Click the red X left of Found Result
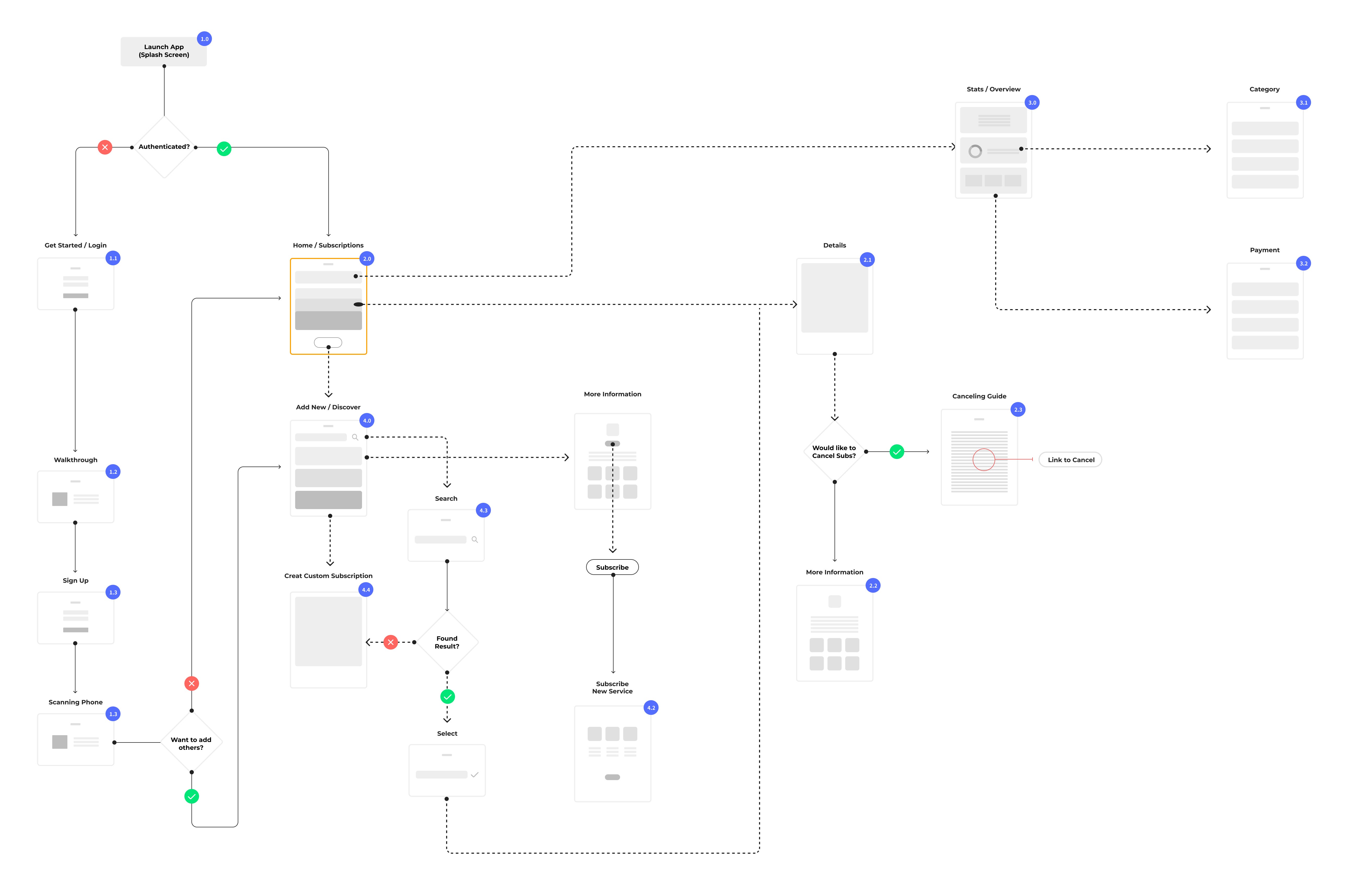Screen dimensions: 1353x896 coord(390,642)
